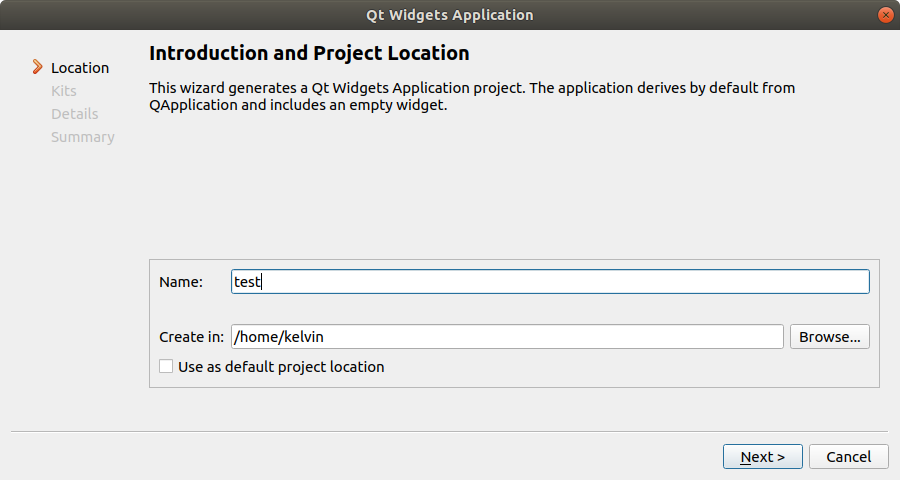The height and width of the screenshot is (480, 900).
Task: Click the Qt Widgets Application title bar
Action: coord(449,15)
